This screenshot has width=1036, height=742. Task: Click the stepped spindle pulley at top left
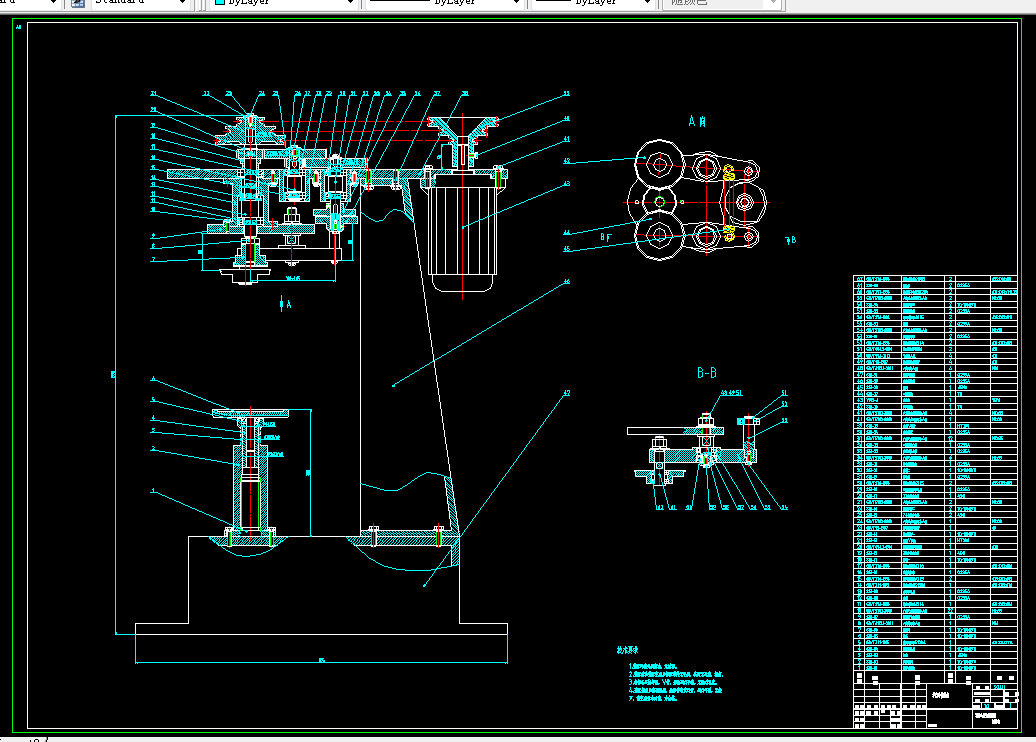tap(251, 131)
